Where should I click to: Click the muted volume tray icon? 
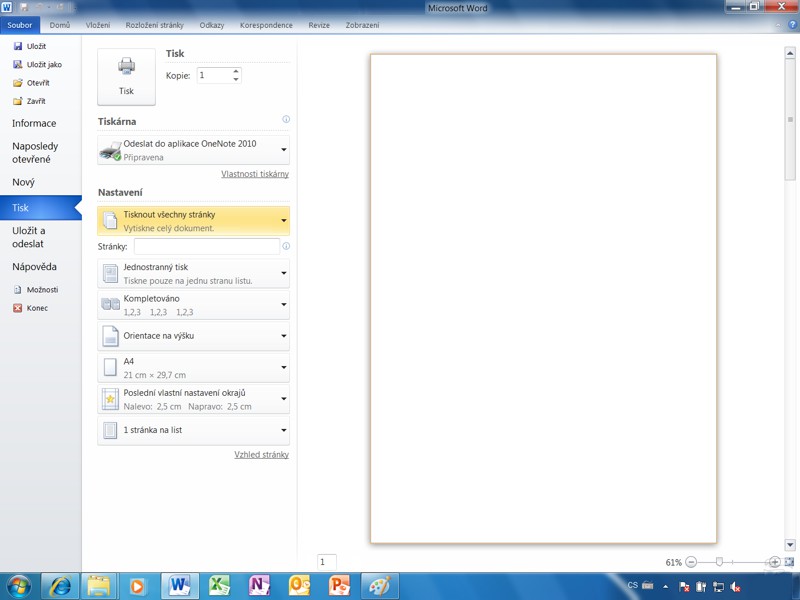[736, 587]
